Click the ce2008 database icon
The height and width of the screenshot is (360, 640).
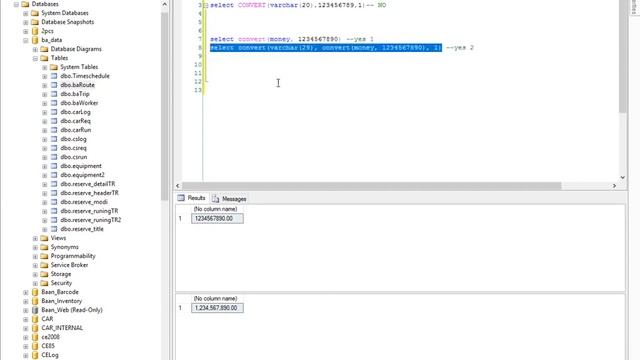click(x=35, y=337)
